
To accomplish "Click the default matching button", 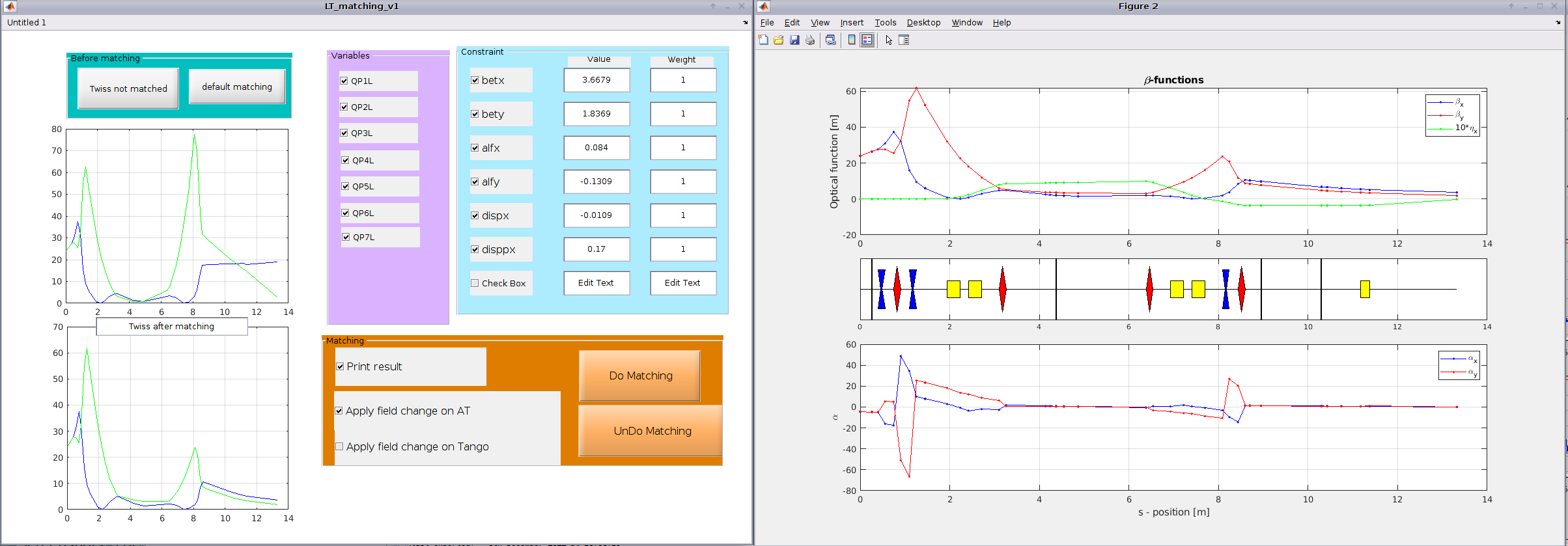I will click(237, 87).
